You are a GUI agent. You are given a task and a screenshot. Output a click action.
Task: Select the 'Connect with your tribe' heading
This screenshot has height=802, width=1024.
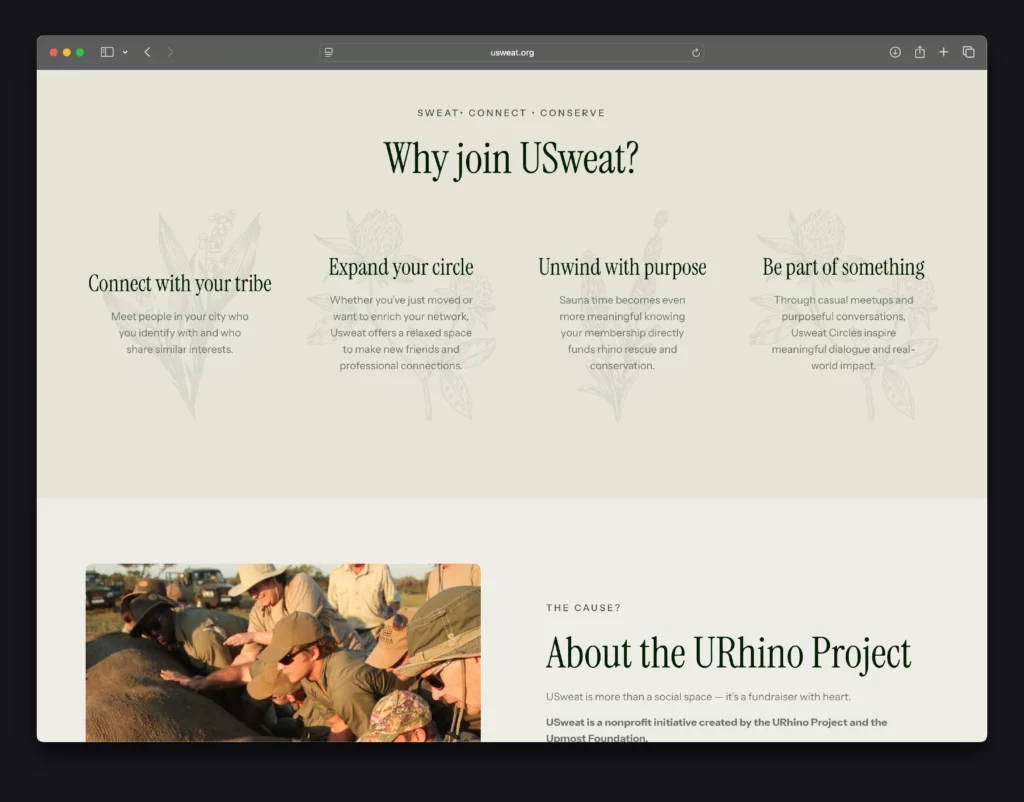pos(180,284)
